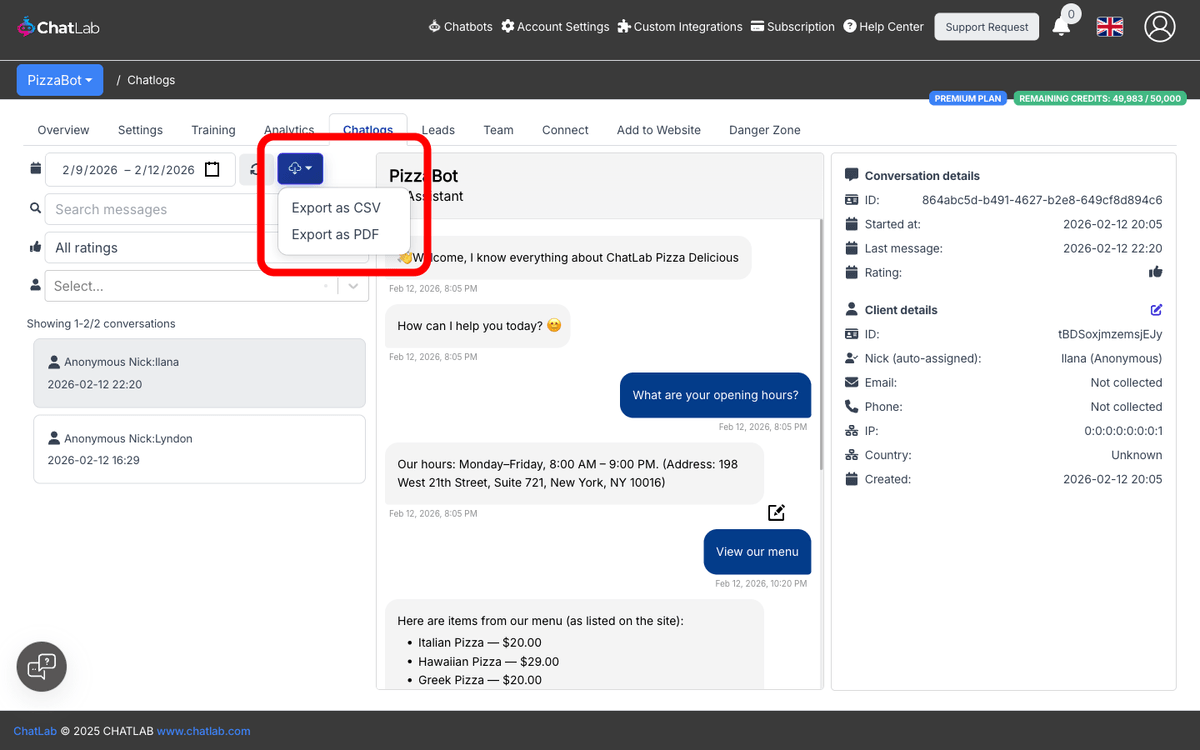This screenshot has height=750, width=1200.
Task: Change language via the UK flag icon
Action: [1109, 27]
